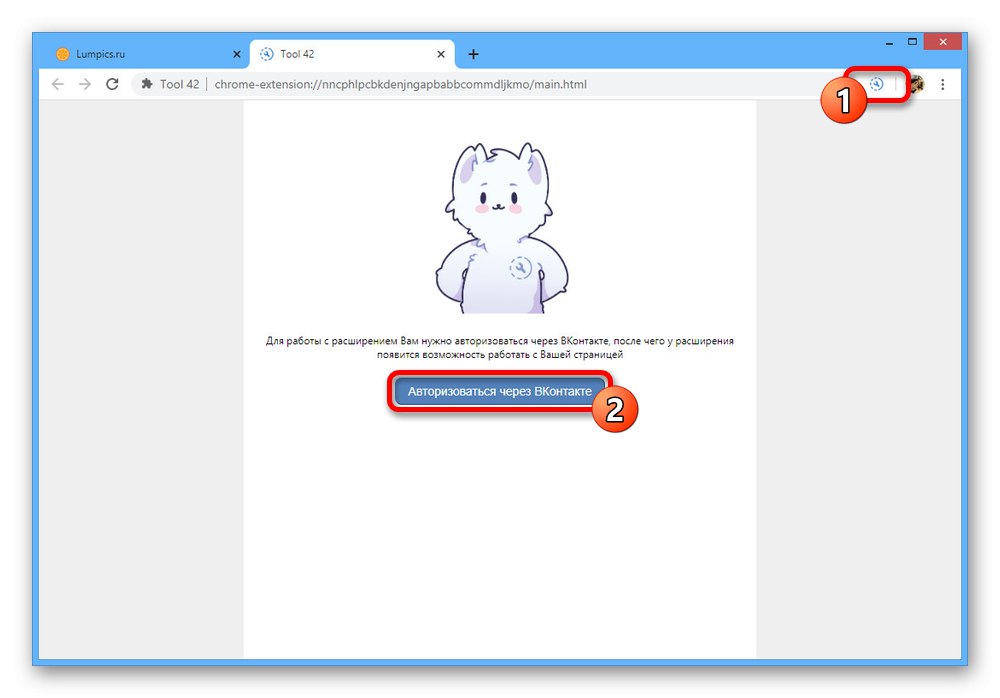Image resolution: width=1000 pixels, height=698 pixels.
Task: Click the Lumpics.ru tab favicon
Action: coord(62,54)
